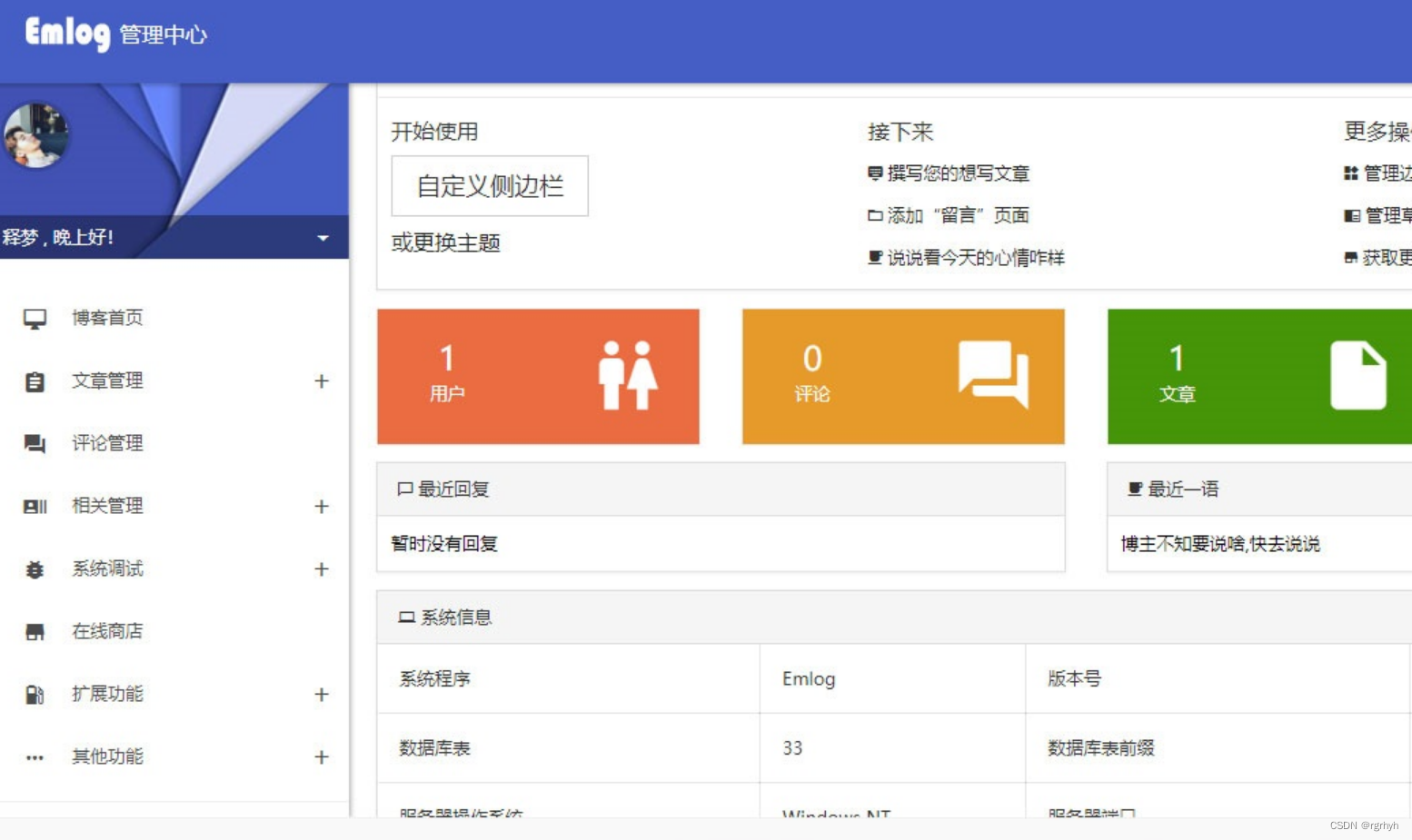Expand 扩展功能 using the plus control
Screen dimensions: 1412x840
[321, 694]
